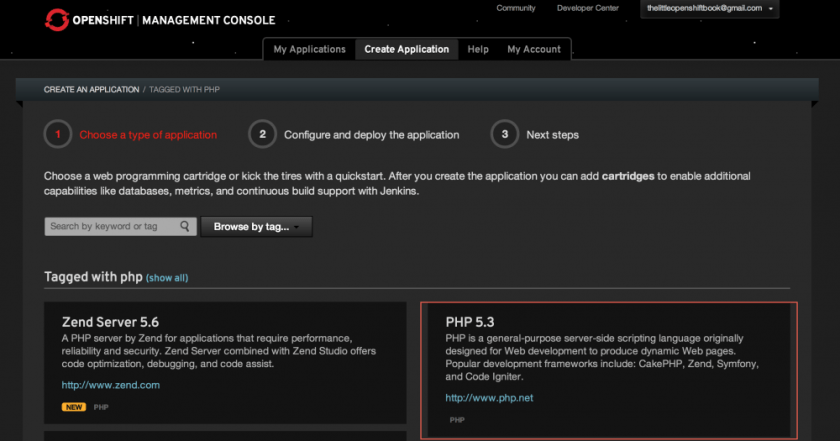Click the show all link

pos(167,278)
